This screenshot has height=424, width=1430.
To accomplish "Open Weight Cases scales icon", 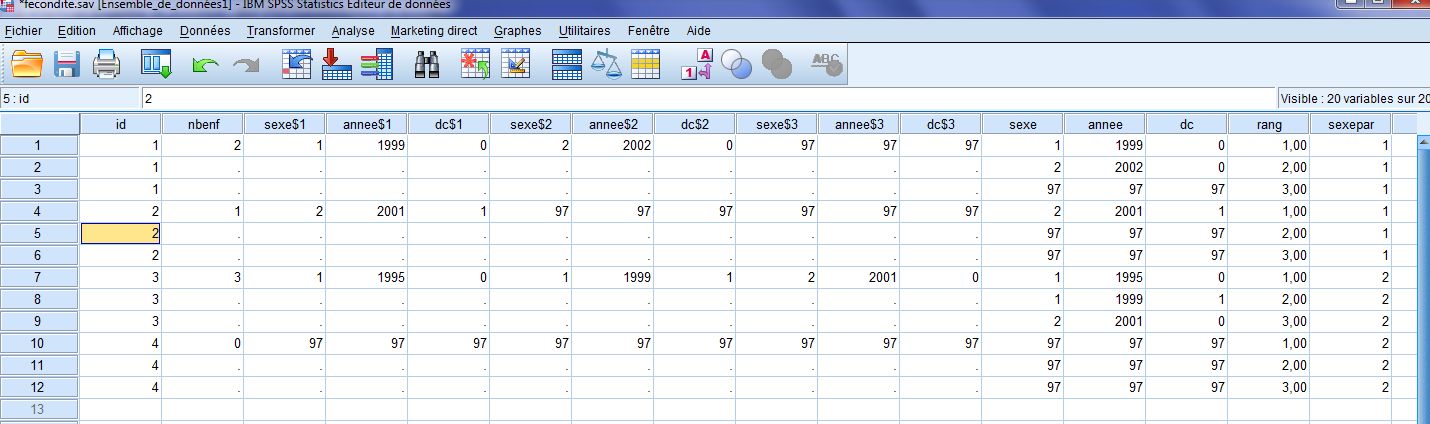I will pyautogui.click(x=606, y=65).
